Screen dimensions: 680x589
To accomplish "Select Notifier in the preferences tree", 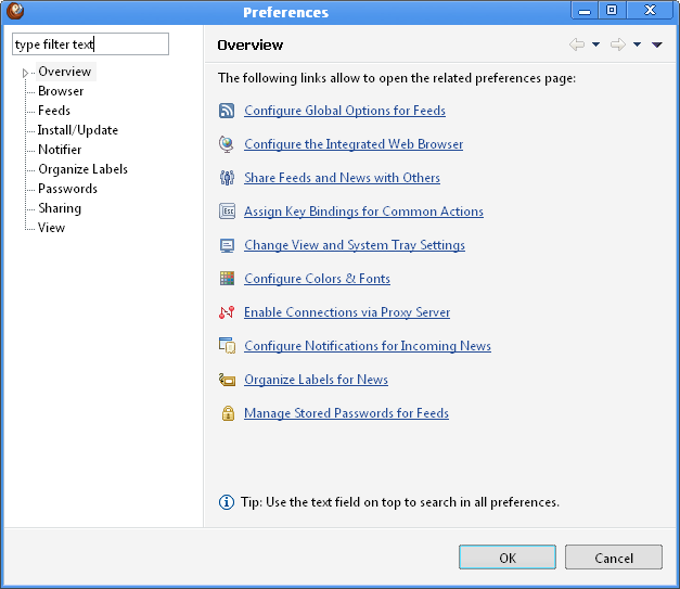I will coord(60,150).
